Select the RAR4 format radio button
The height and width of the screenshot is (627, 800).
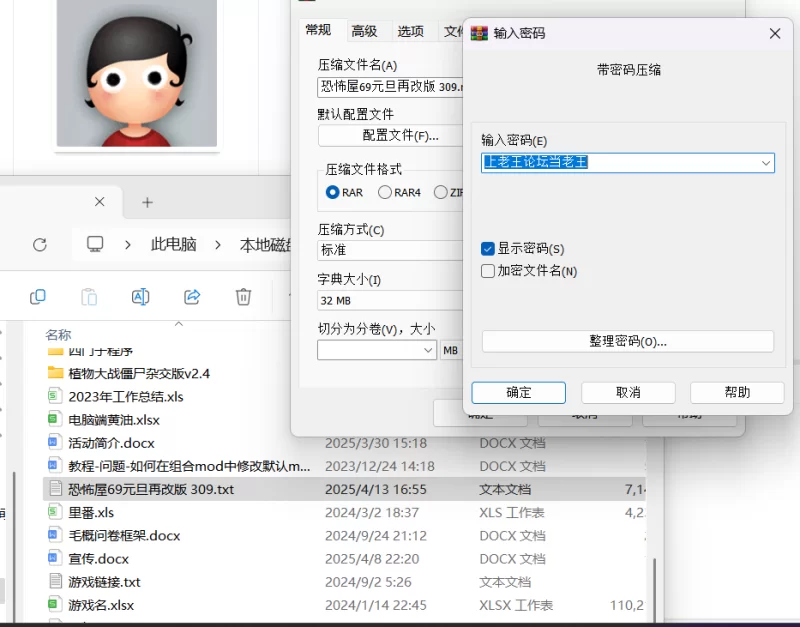[x=385, y=192]
